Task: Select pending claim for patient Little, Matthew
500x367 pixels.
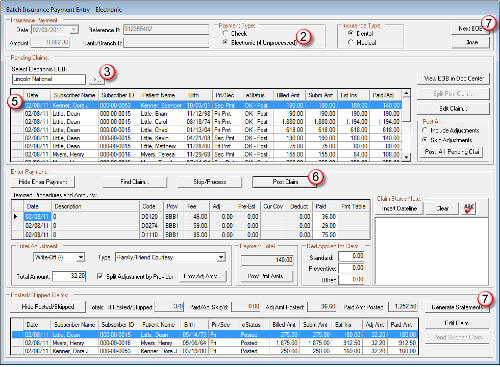Action: coord(207,146)
